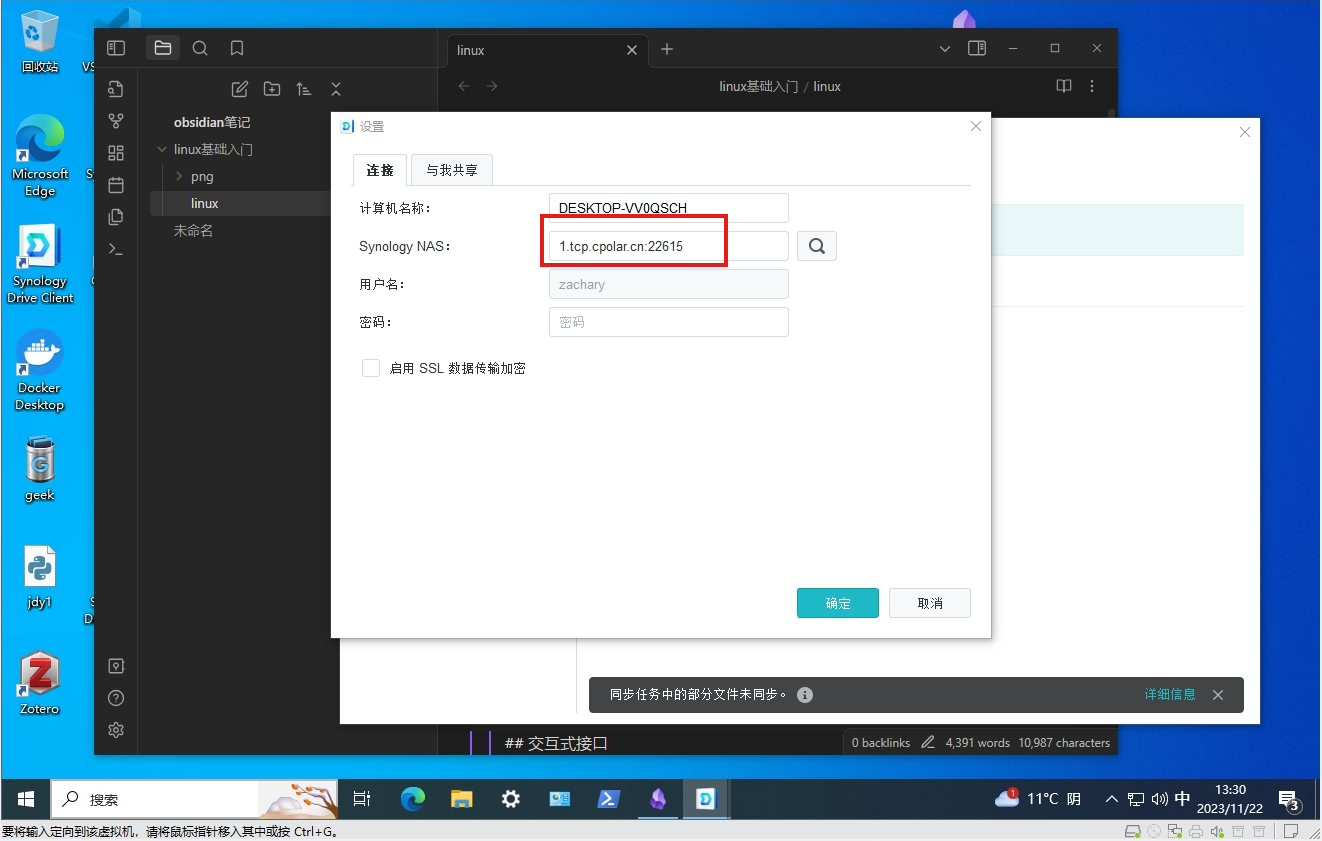
Task: Expand the png folder
Action: click(179, 176)
